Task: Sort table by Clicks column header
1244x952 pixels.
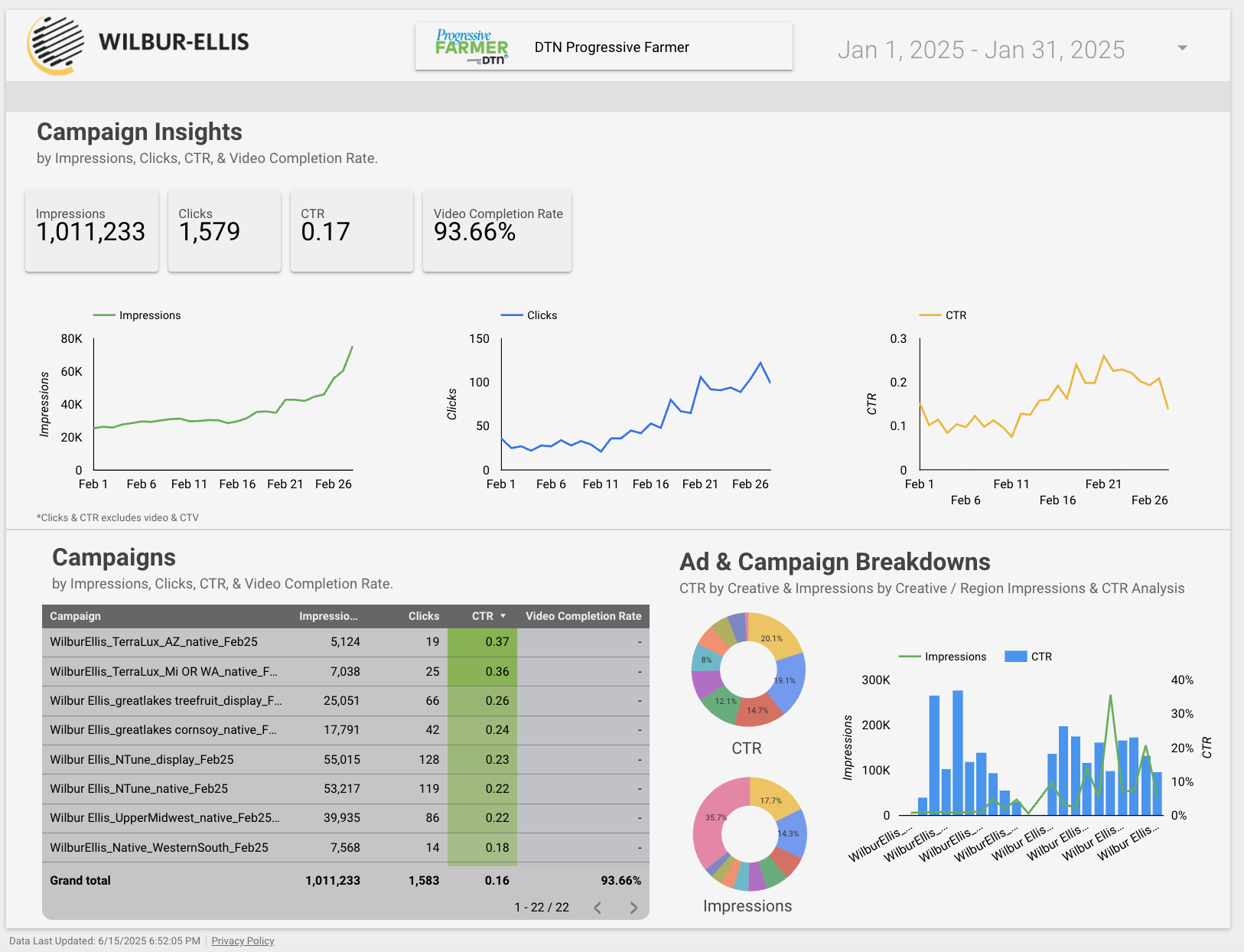Action: click(424, 616)
